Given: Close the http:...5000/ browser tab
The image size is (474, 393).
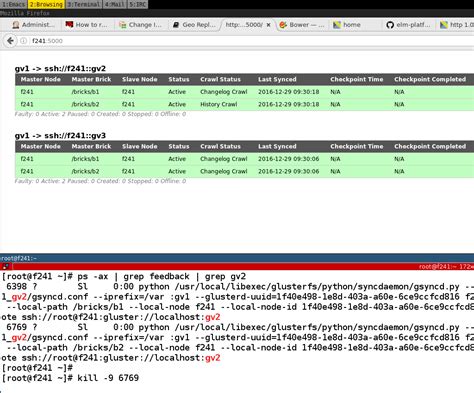Looking at the screenshot, I should 268,25.
